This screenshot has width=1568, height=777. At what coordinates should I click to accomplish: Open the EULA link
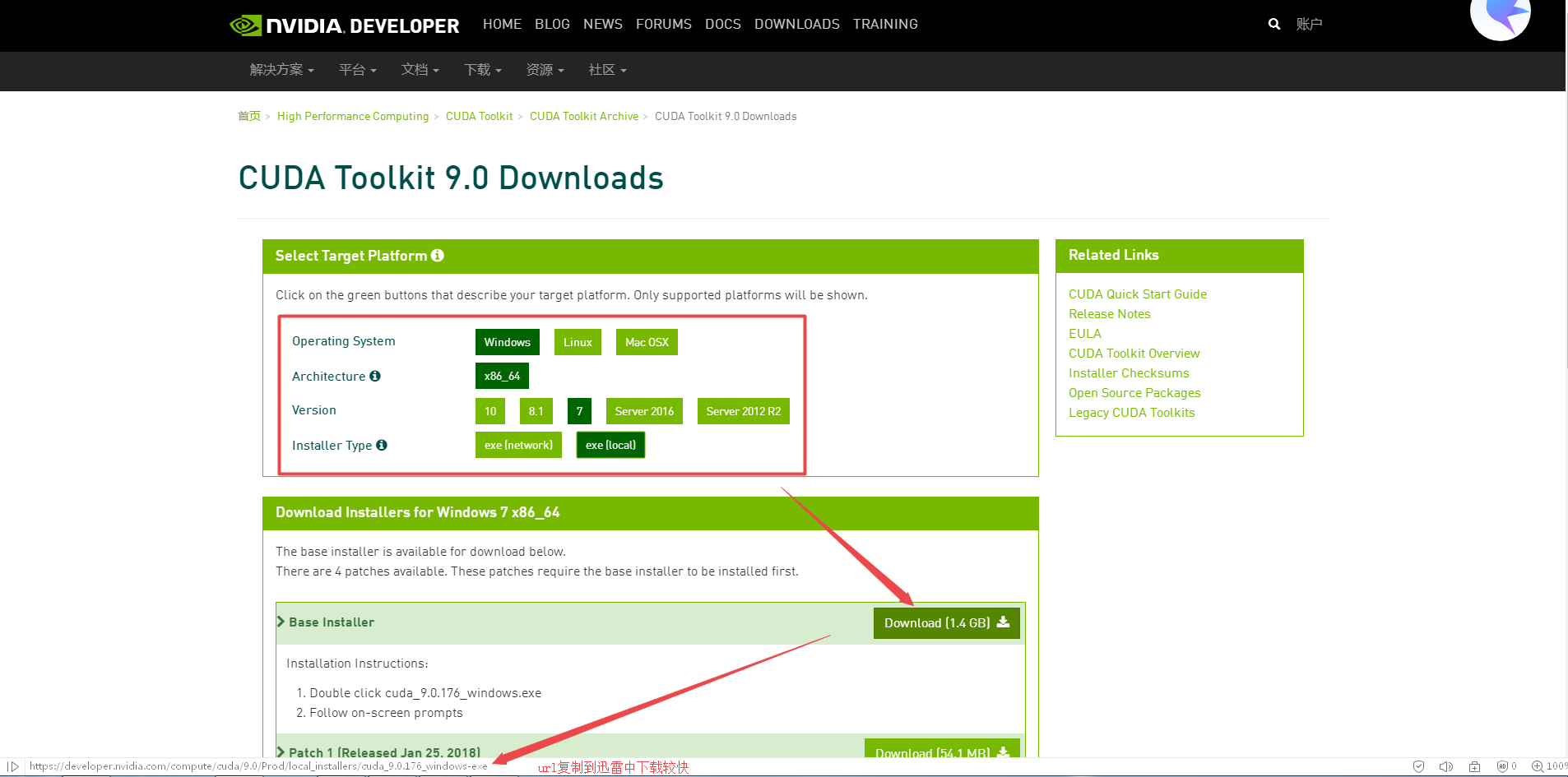click(x=1085, y=334)
